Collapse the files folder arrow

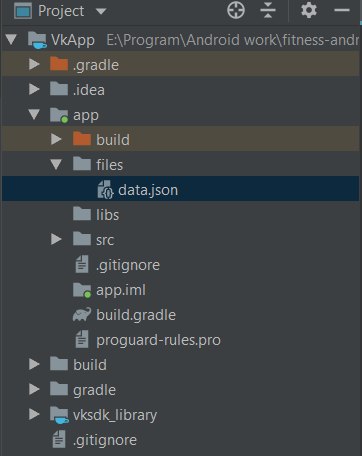(56, 164)
